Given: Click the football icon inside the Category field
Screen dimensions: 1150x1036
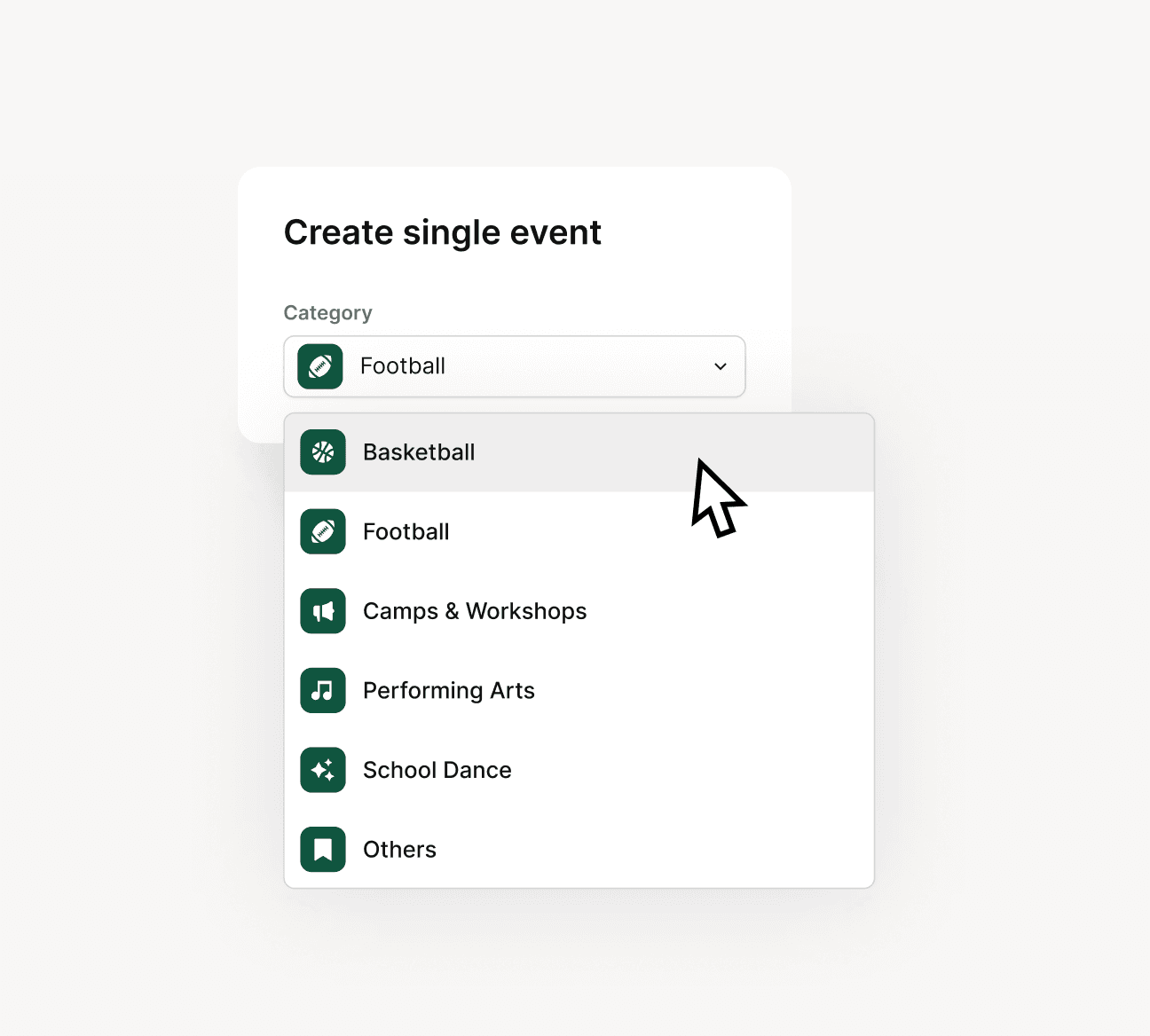Looking at the screenshot, I should click(320, 366).
